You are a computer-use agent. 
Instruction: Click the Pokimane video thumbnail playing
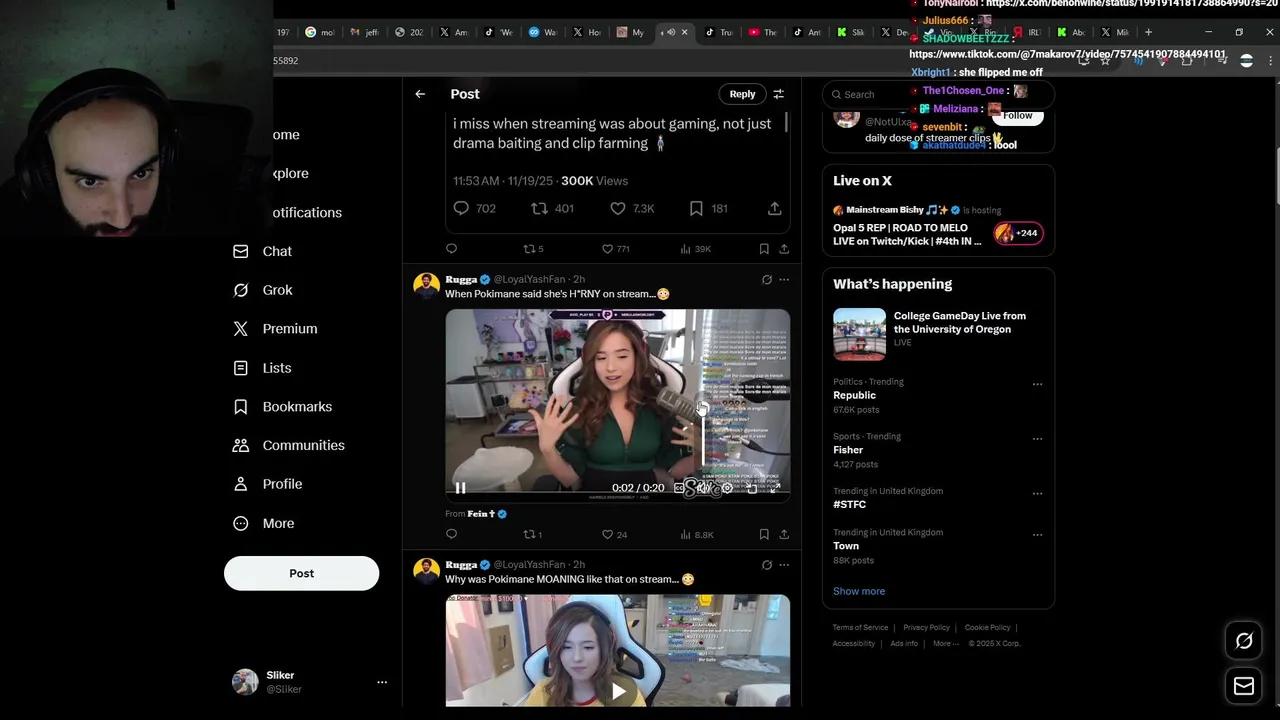coord(617,405)
